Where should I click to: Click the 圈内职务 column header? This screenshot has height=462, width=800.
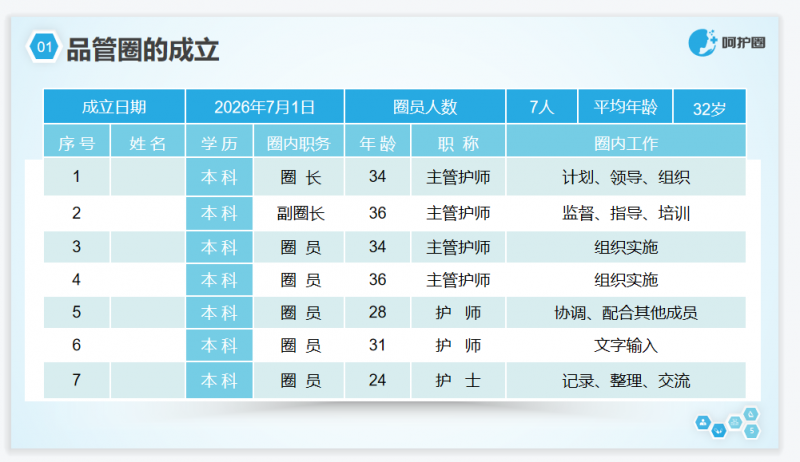click(x=299, y=142)
